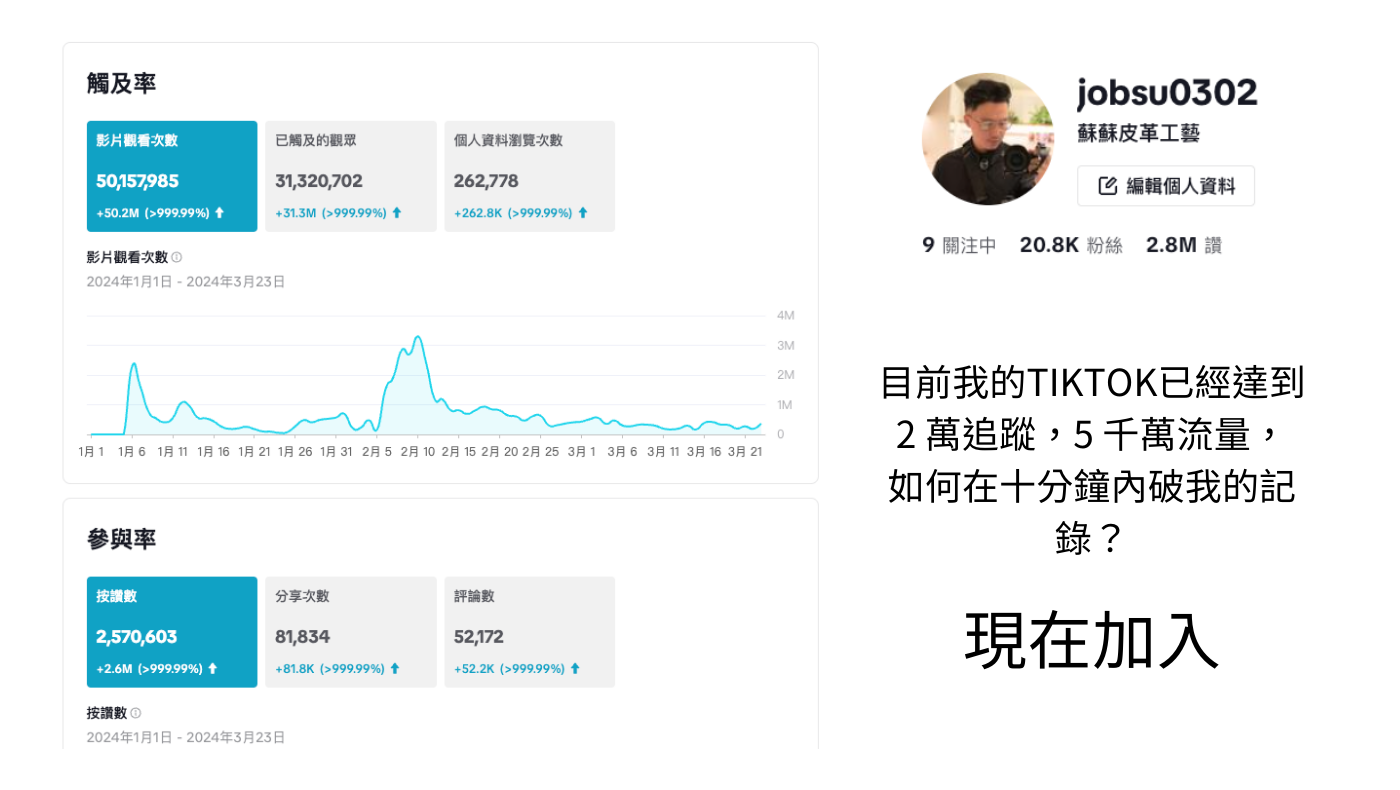
Task: Select the 影片觀看次數 metric card
Action: pos(172,176)
